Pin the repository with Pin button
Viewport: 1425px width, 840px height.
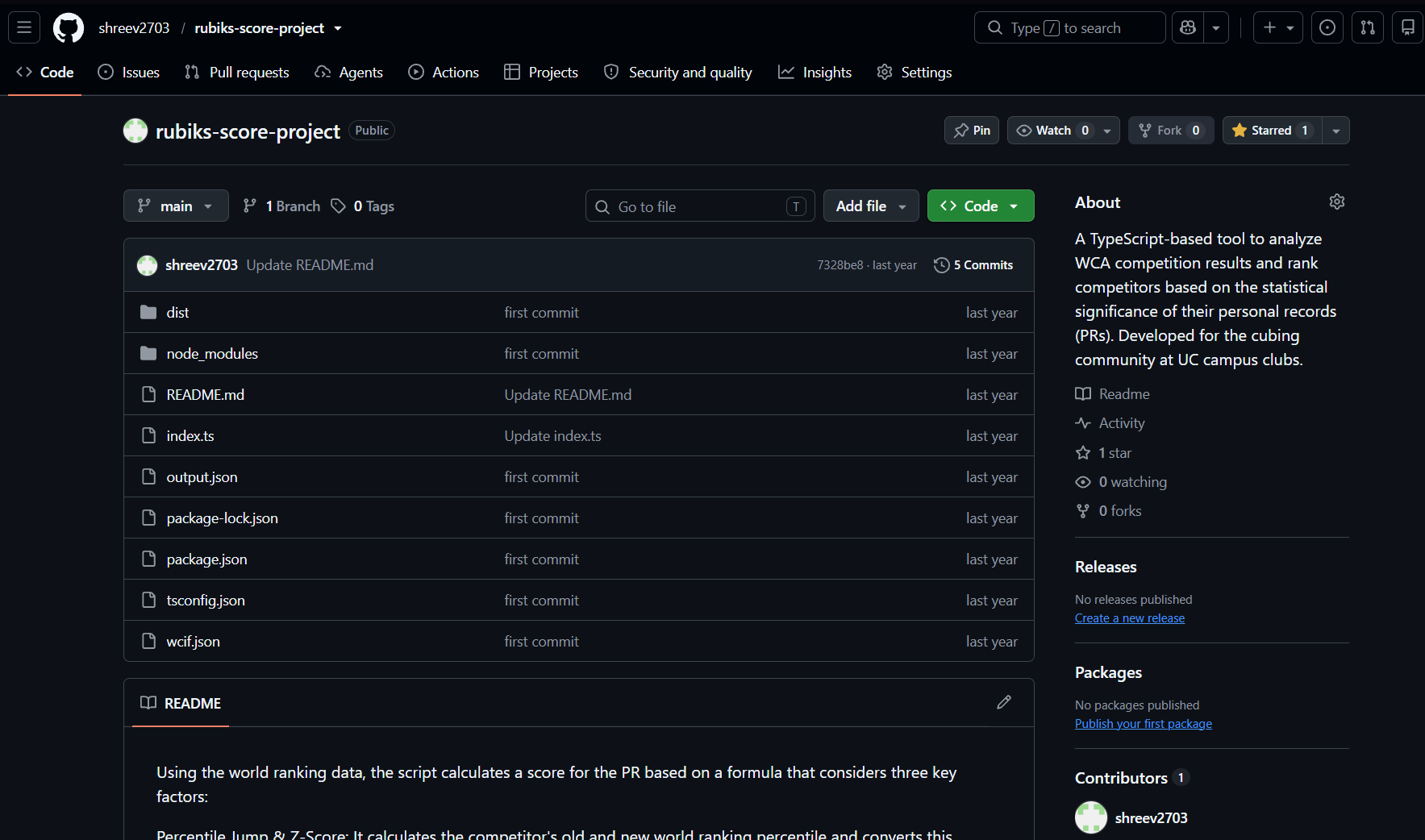tap(972, 131)
